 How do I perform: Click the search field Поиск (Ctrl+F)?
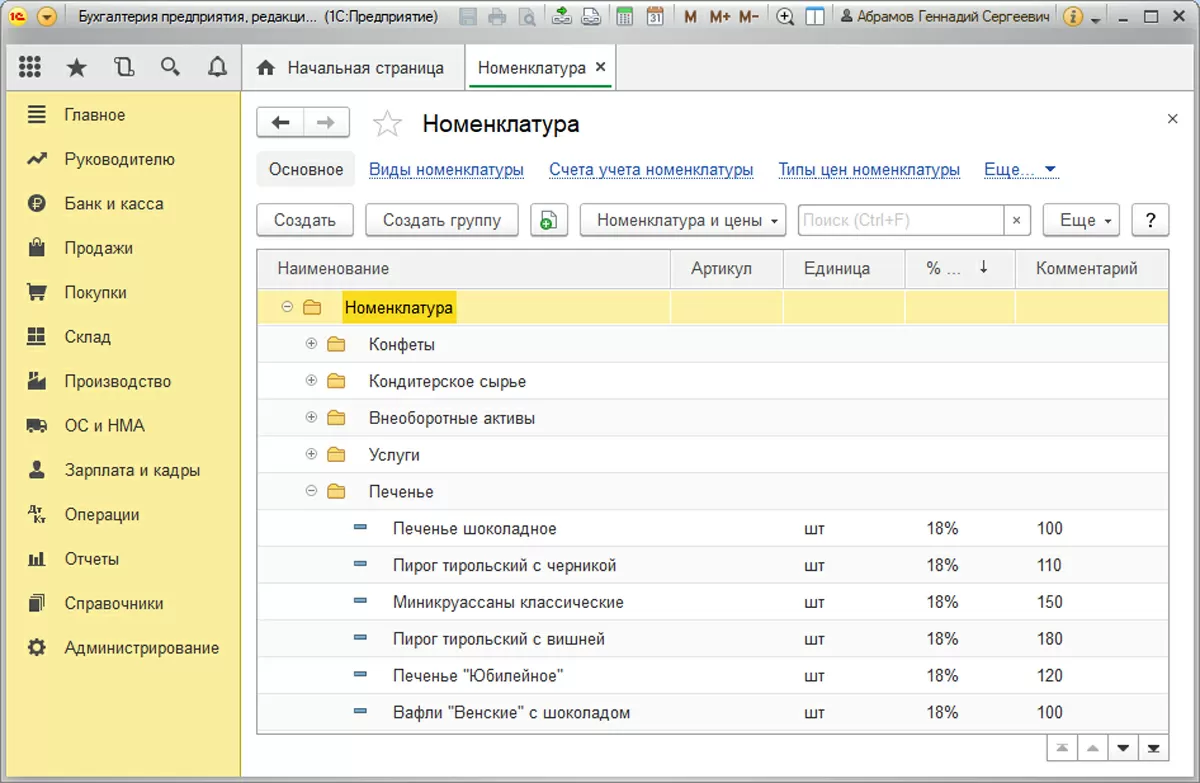coord(900,220)
